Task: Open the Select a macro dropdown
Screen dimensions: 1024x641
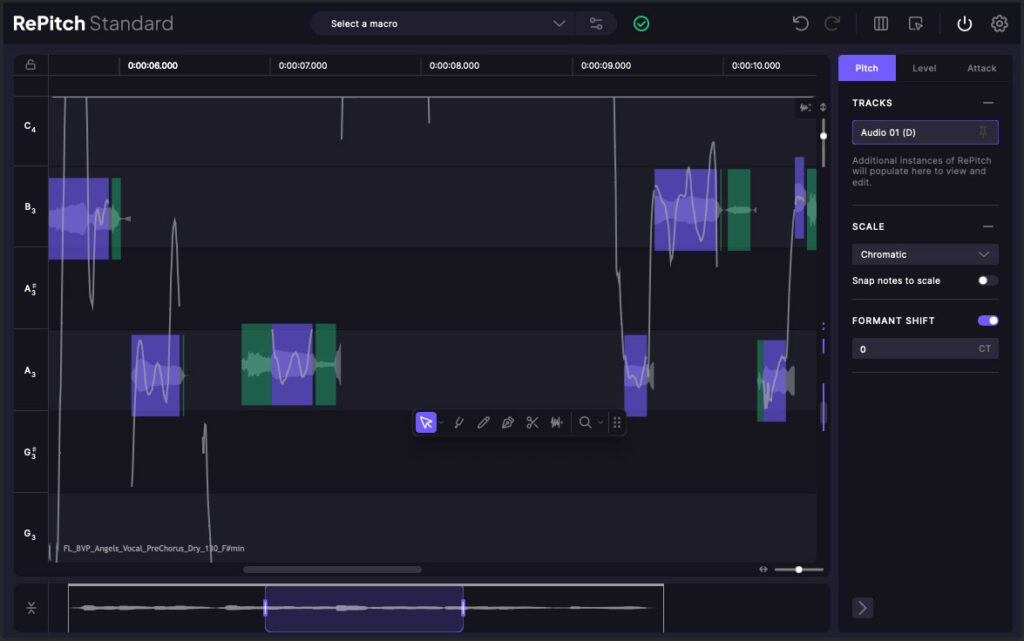Action: coord(447,24)
